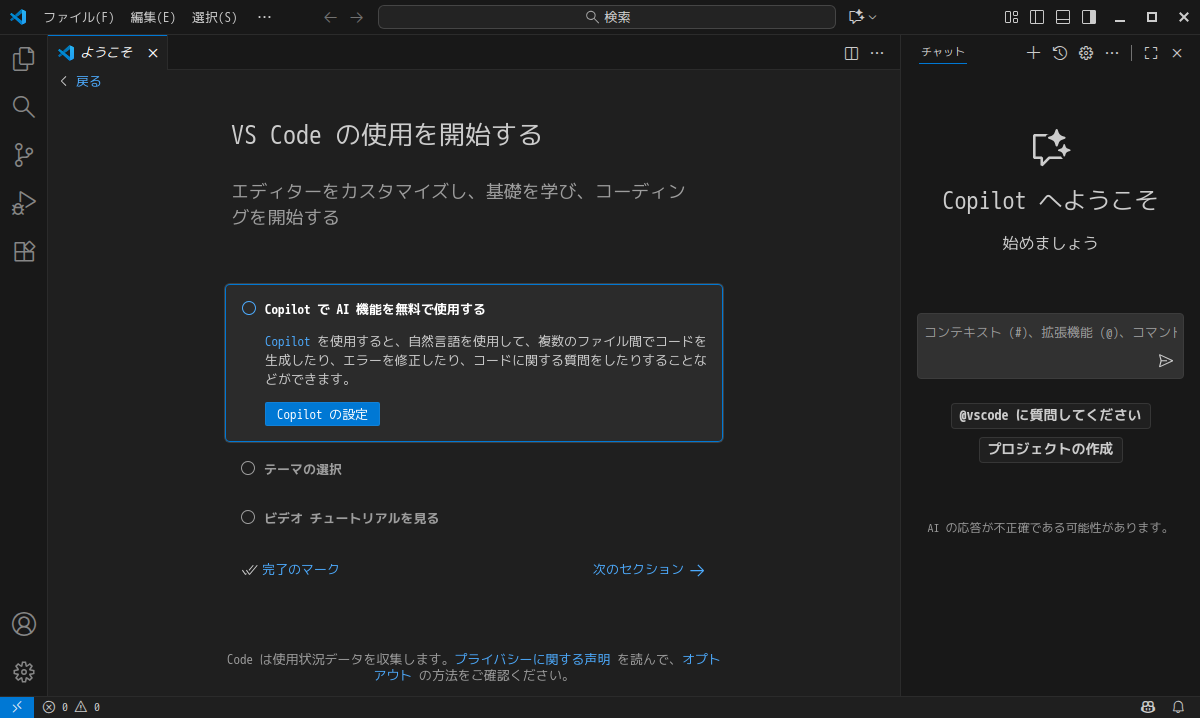Select the チャット panel tab
Screen dimensions: 1200x718
943,53
